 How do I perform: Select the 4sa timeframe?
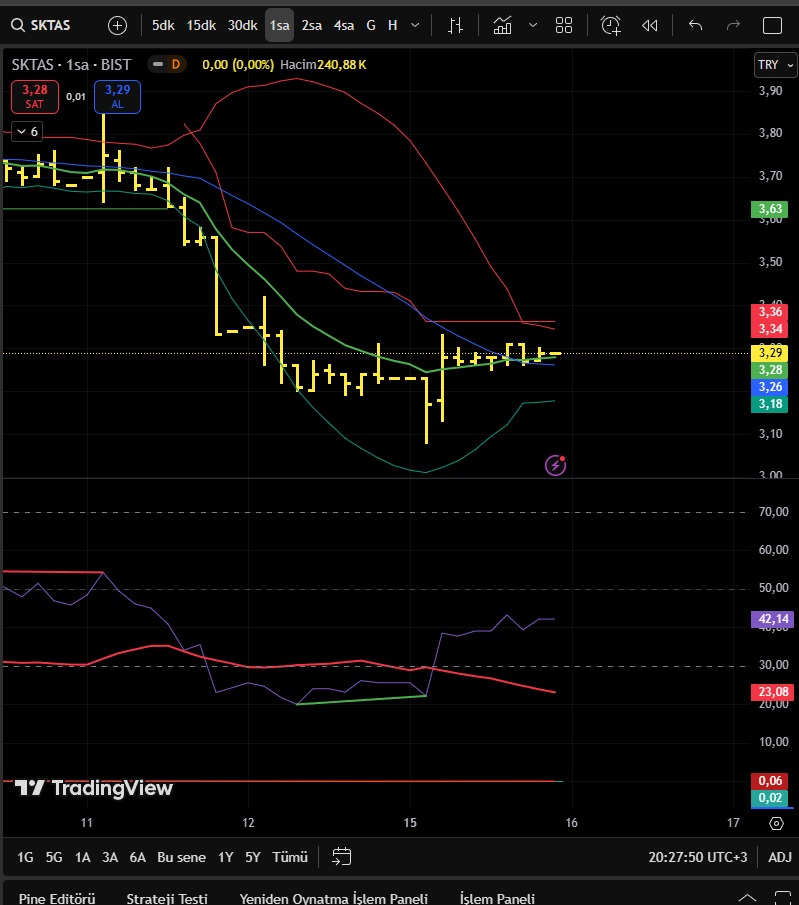[344, 25]
